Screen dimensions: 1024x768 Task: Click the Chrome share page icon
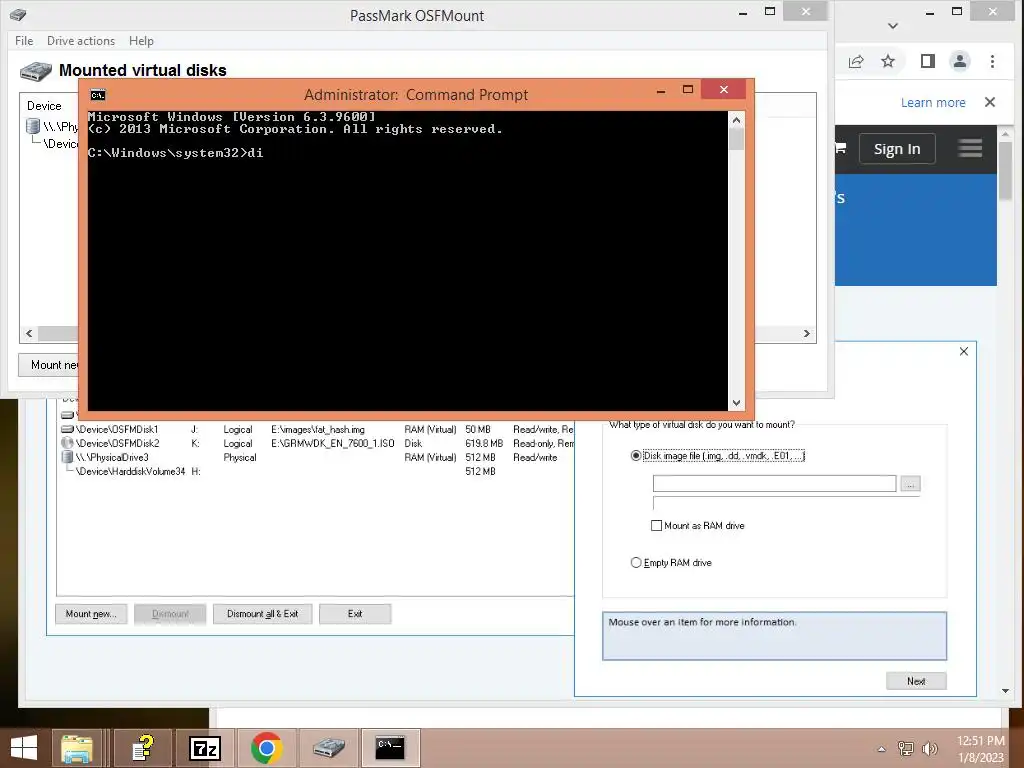[x=856, y=61]
